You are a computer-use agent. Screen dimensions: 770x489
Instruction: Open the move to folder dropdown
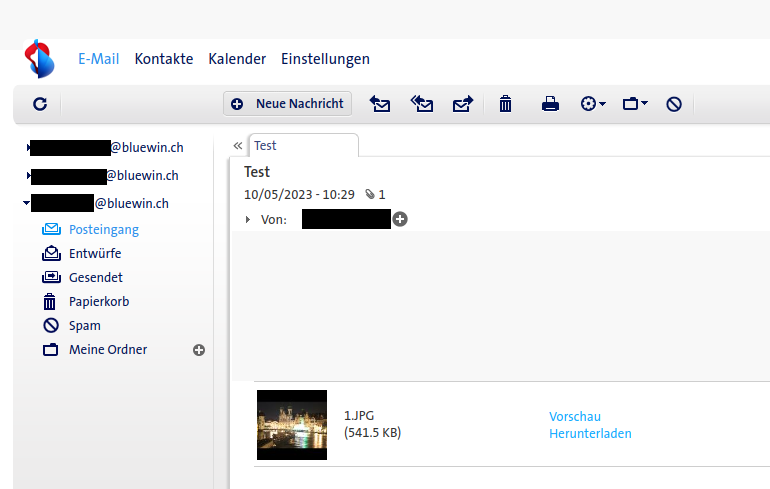click(635, 104)
